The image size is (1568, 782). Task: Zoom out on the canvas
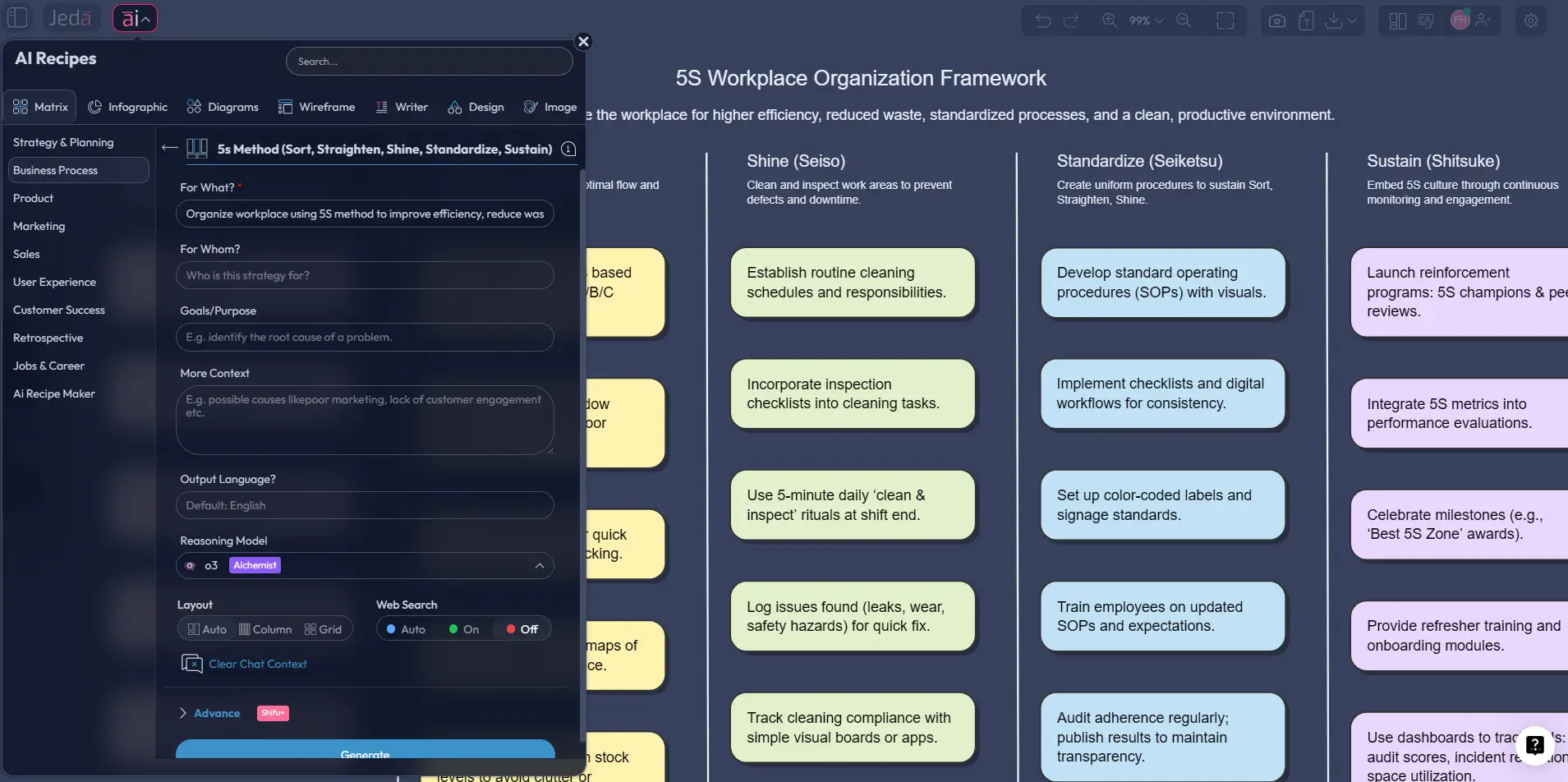click(x=1184, y=21)
